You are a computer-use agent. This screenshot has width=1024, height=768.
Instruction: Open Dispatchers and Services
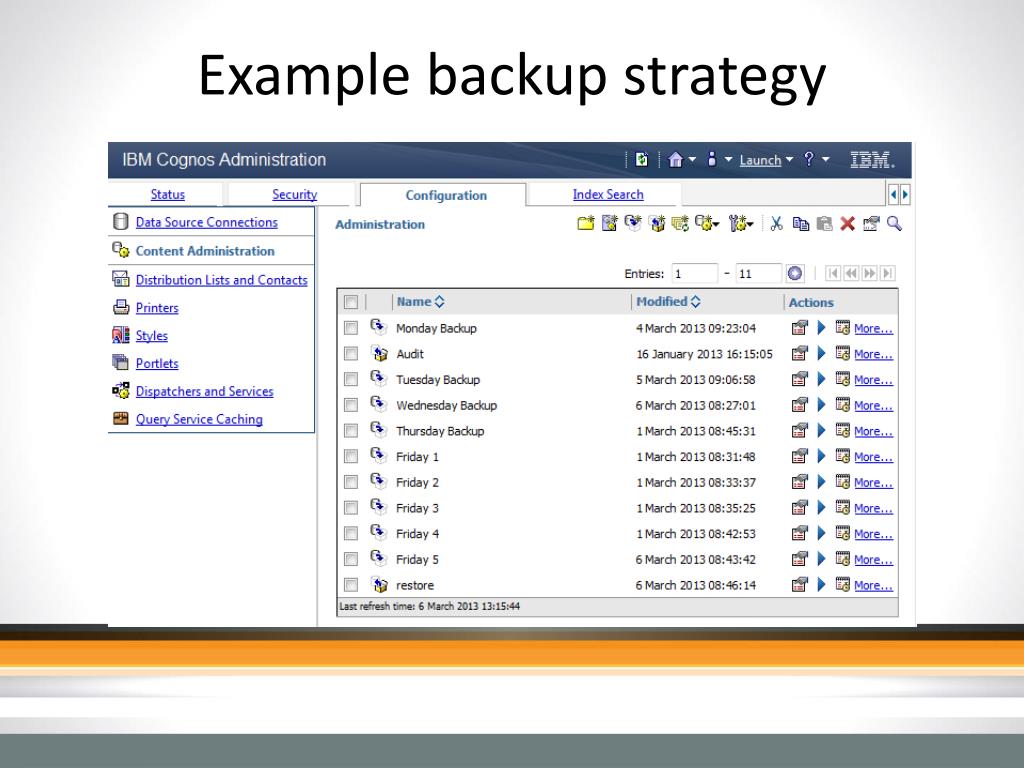[204, 391]
